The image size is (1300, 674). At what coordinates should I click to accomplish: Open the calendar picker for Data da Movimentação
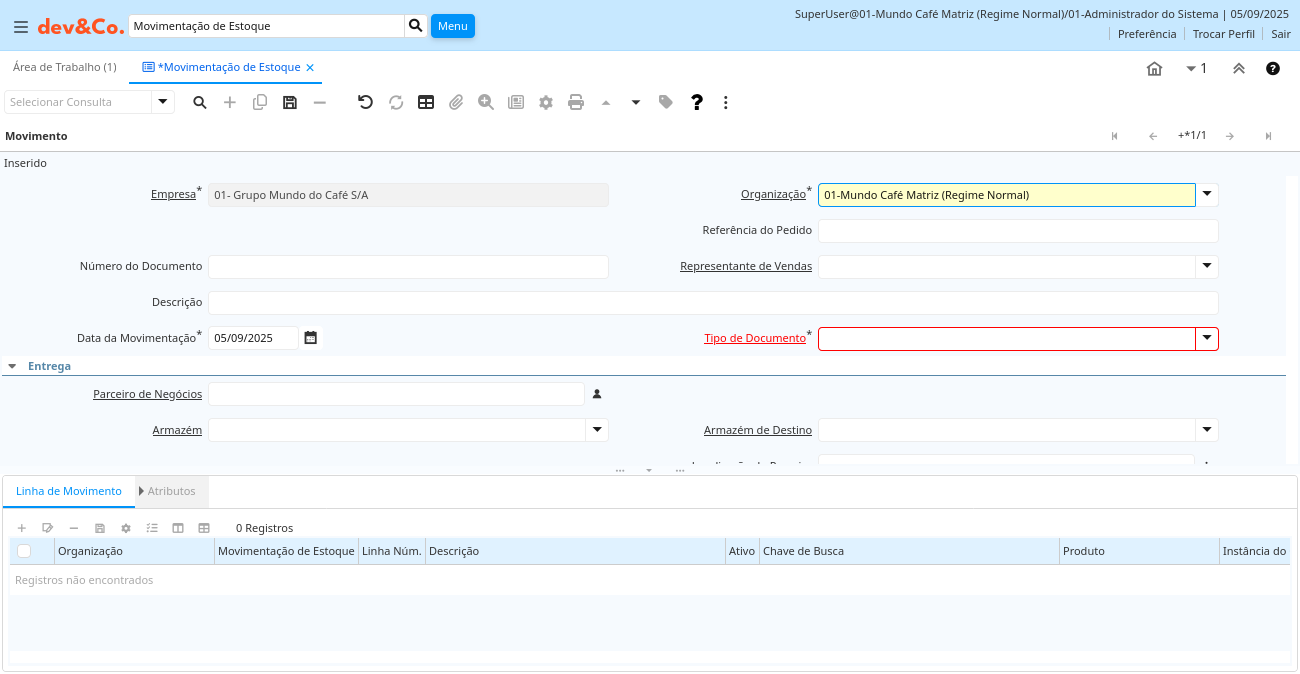coord(311,338)
